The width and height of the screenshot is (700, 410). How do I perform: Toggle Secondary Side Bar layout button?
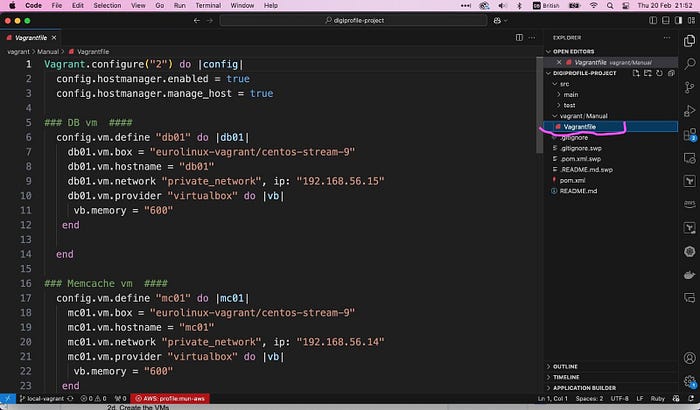point(679,21)
